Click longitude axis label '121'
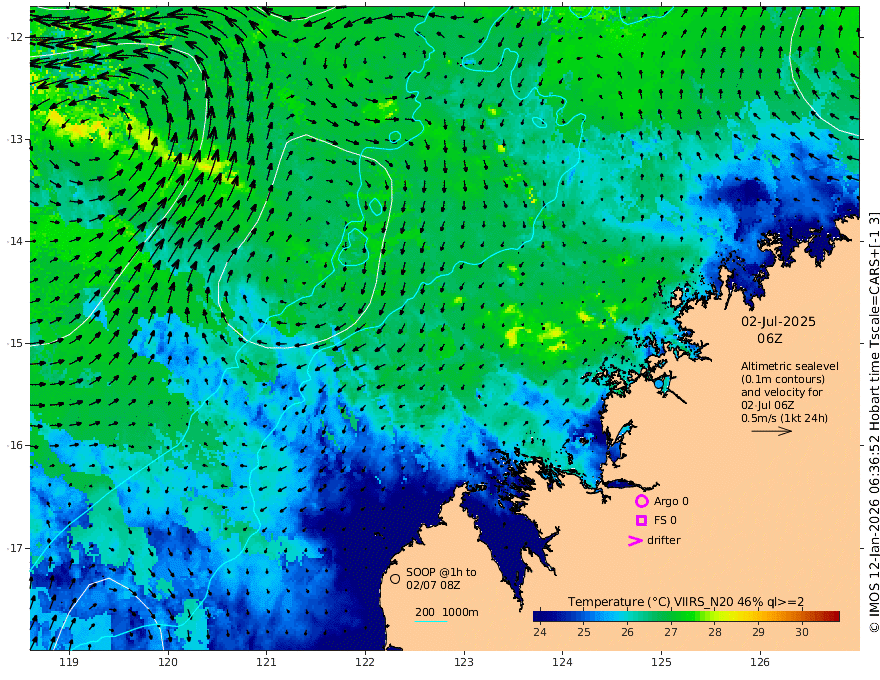The width and height of the screenshot is (880, 680). pos(267,662)
